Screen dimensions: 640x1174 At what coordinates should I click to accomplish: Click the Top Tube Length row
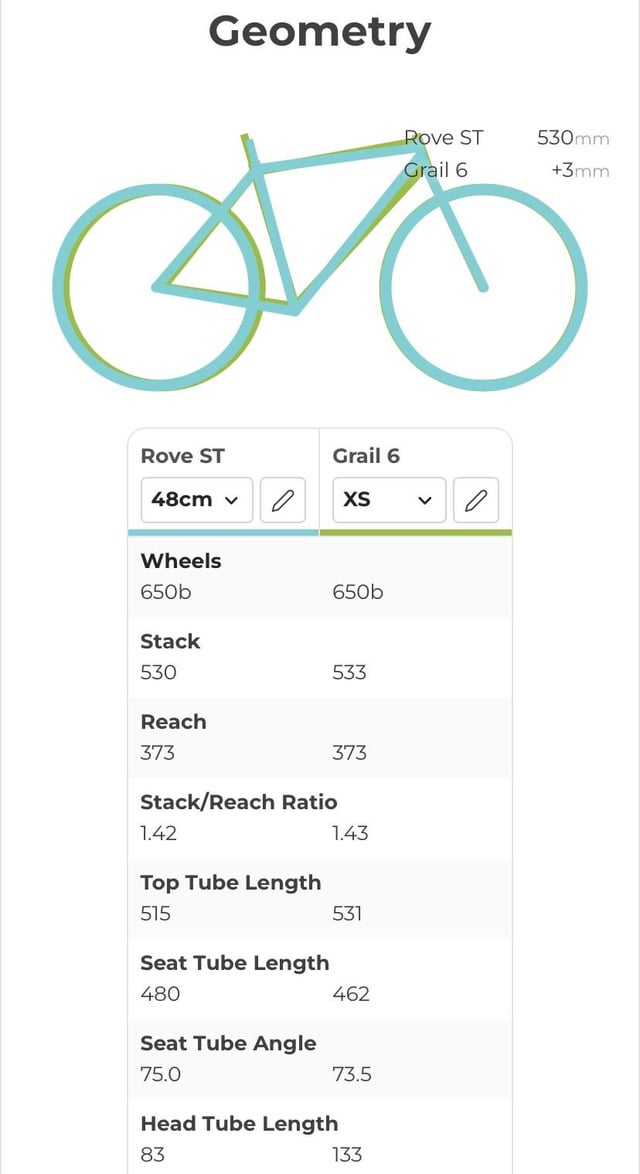tap(320, 898)
